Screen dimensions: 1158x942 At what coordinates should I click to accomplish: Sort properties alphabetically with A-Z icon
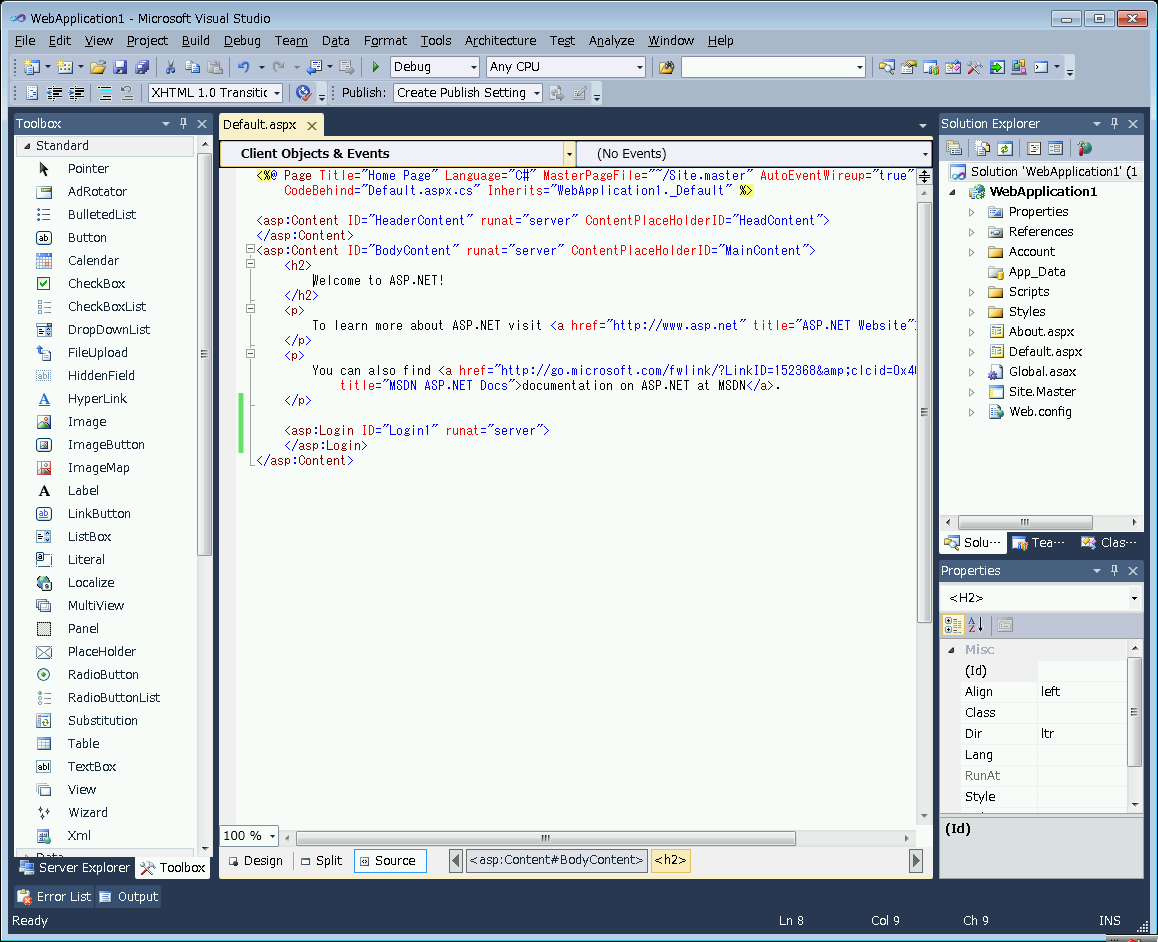click(976, 625)
